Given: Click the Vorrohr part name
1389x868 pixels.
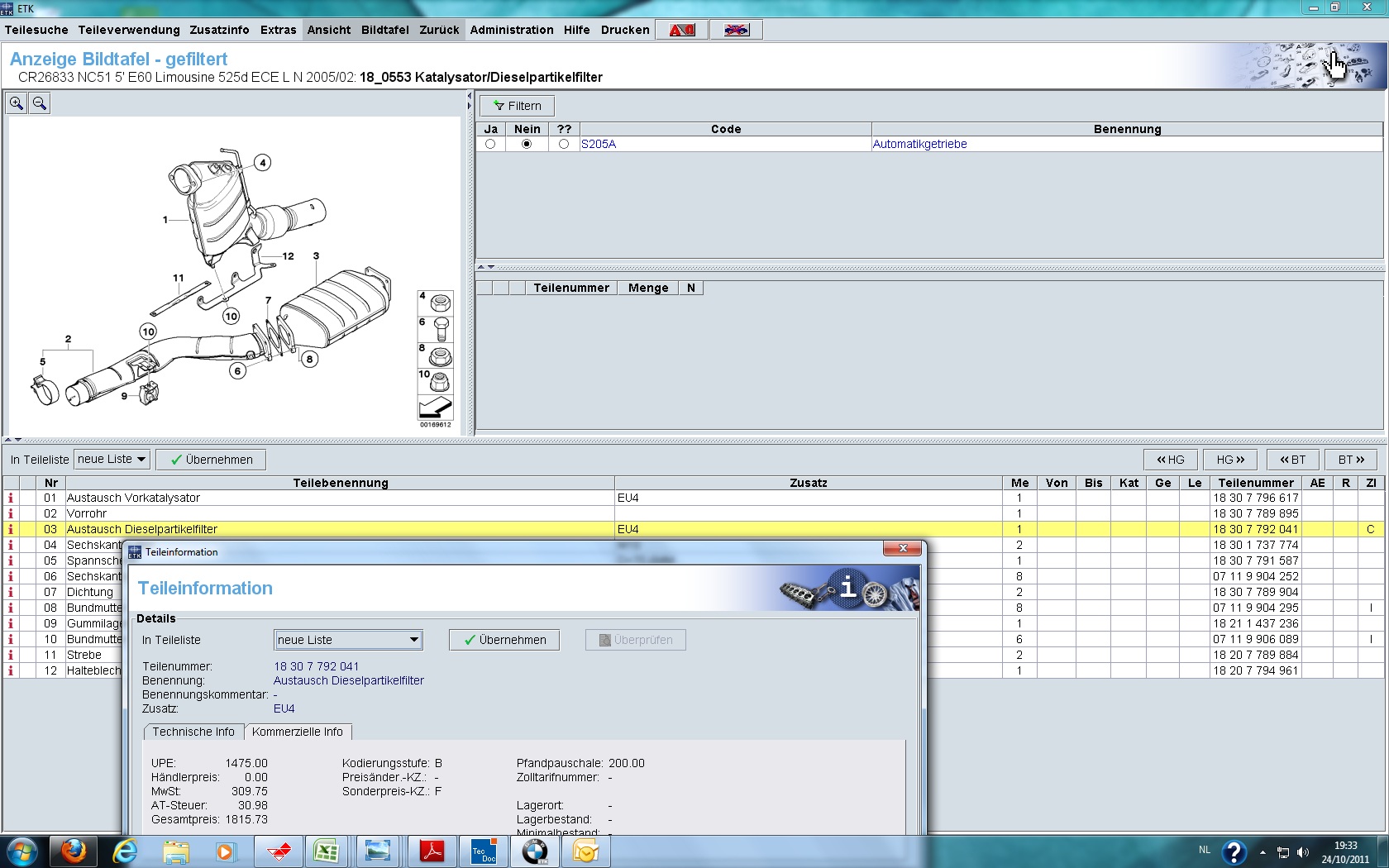Looking at the screenshot, I should pyautogui.click(x=87, y=513).
